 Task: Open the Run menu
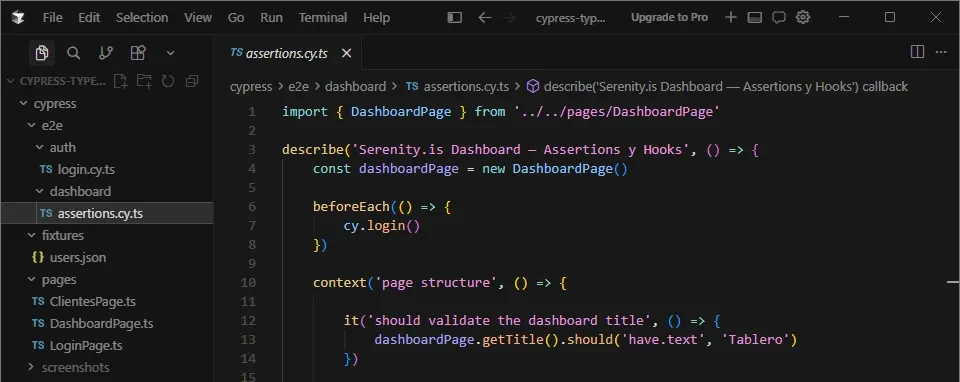(x=271, y=18)
